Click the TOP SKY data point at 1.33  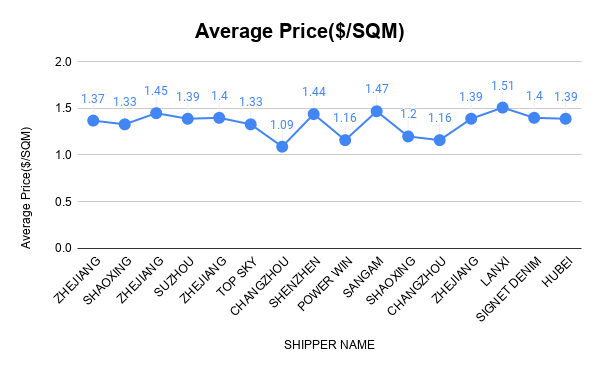coord(251,124)
